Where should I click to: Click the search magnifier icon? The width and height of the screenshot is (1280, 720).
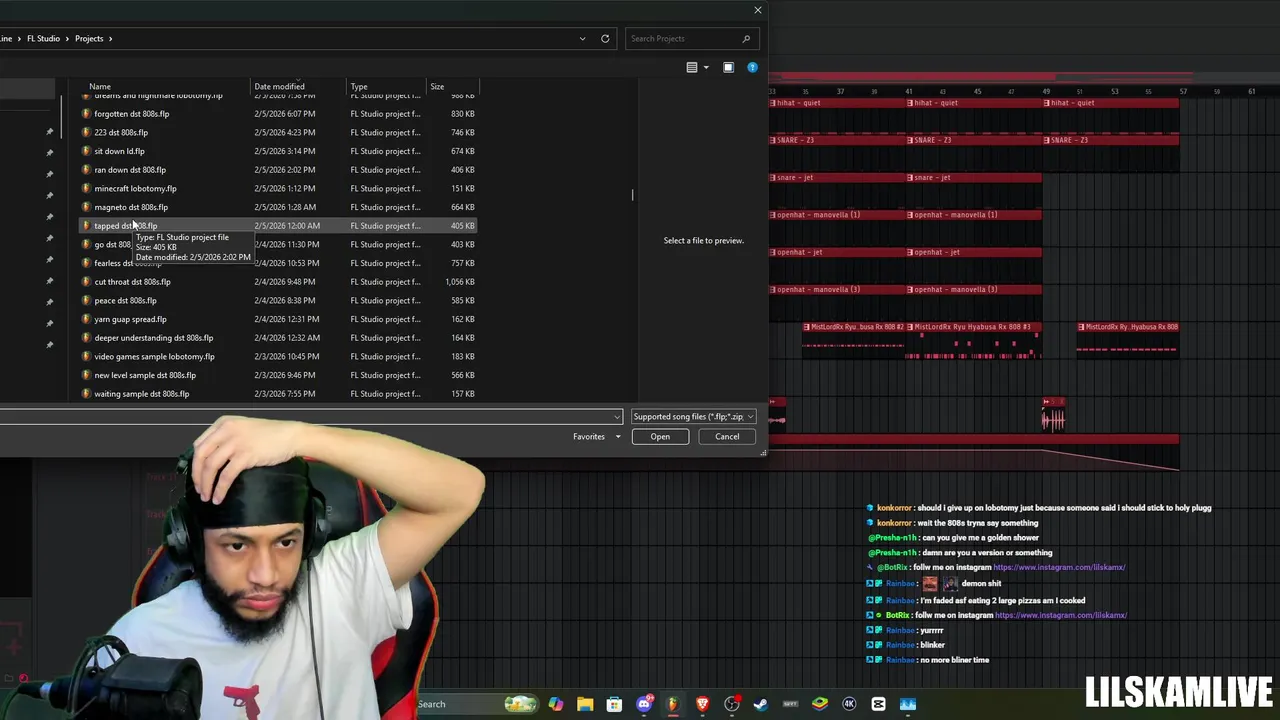(746, 38)
